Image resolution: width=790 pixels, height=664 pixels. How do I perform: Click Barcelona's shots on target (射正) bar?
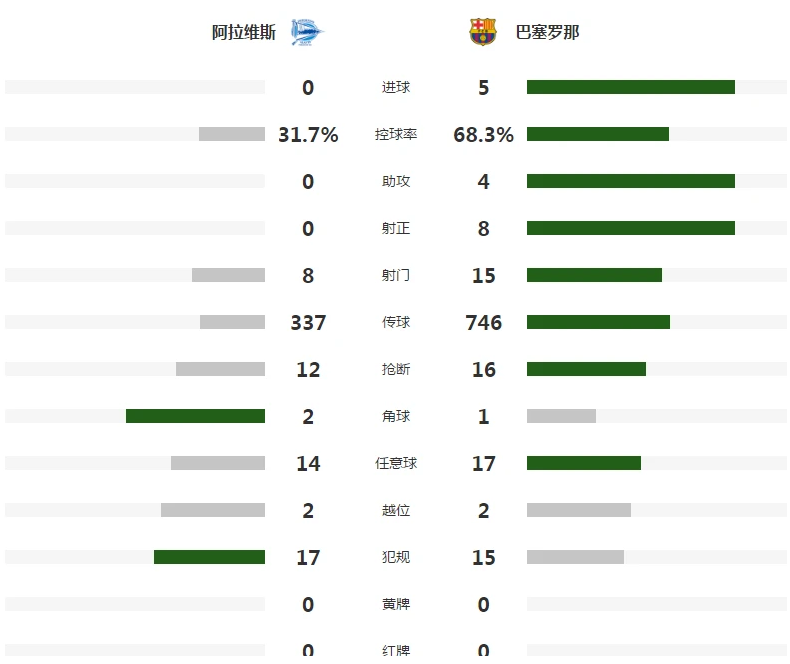click(631, 228)
